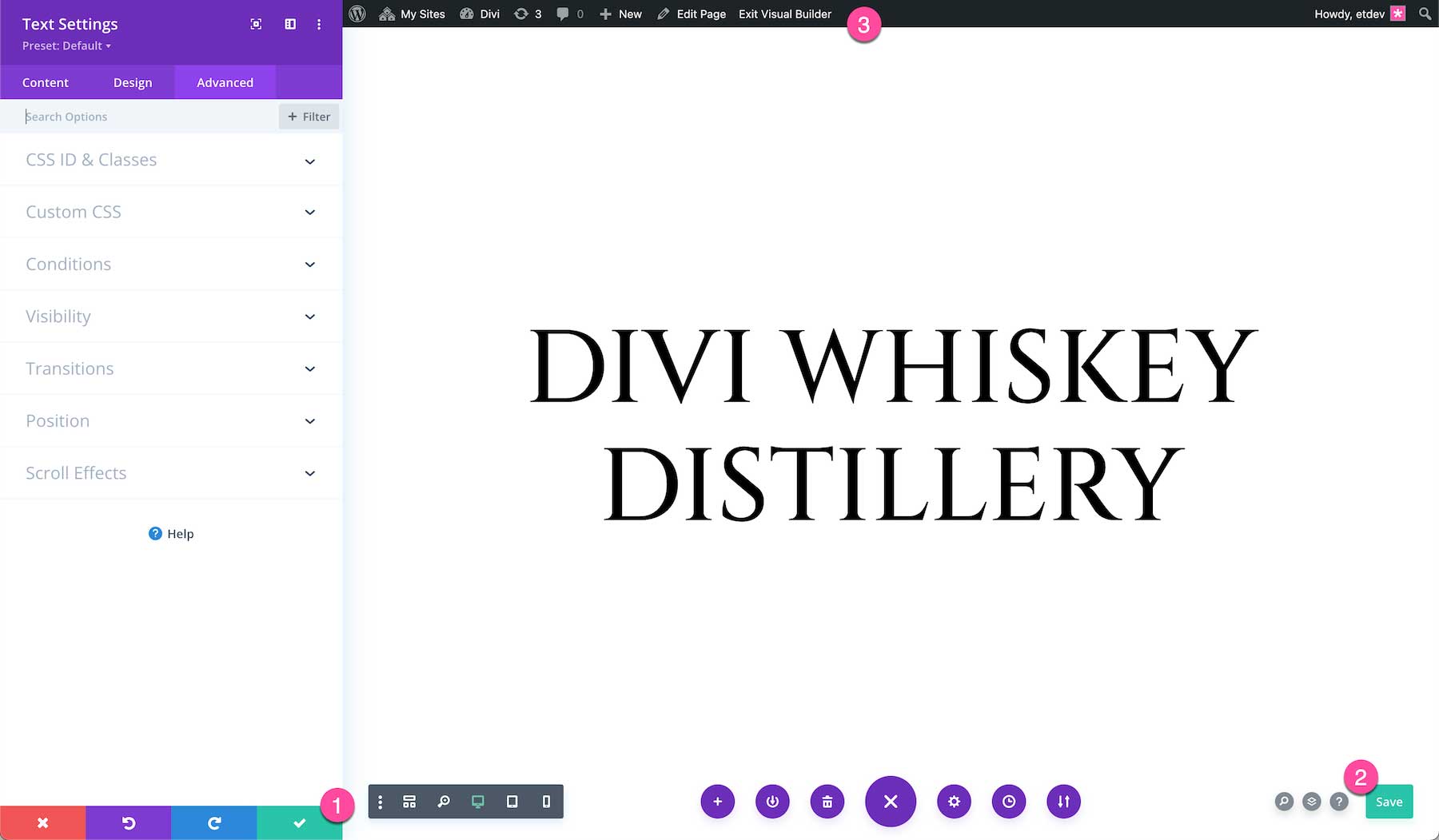Redo the last change
The image size is (1439, 840).
214,822
